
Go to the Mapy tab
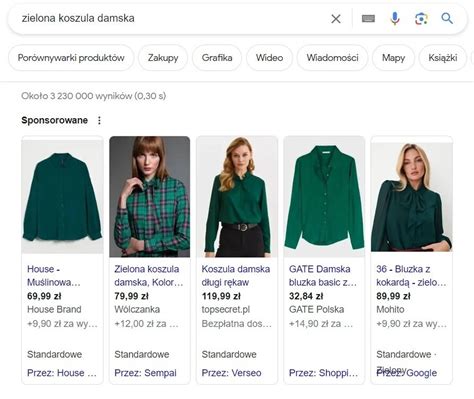tap(393, 58)
